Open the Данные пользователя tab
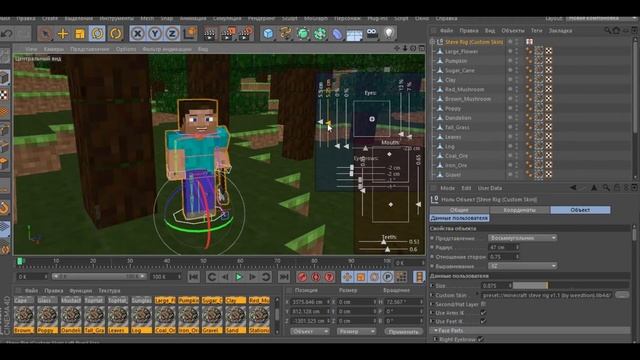The image size is (640, 360). 459,218
